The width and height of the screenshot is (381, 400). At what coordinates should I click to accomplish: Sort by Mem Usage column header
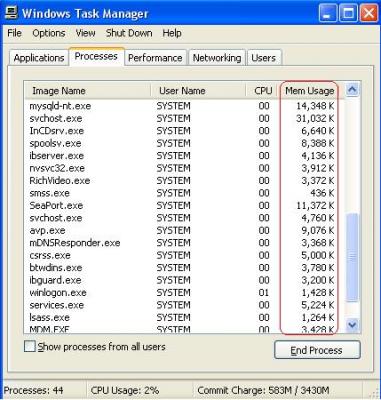coord(310,91)
